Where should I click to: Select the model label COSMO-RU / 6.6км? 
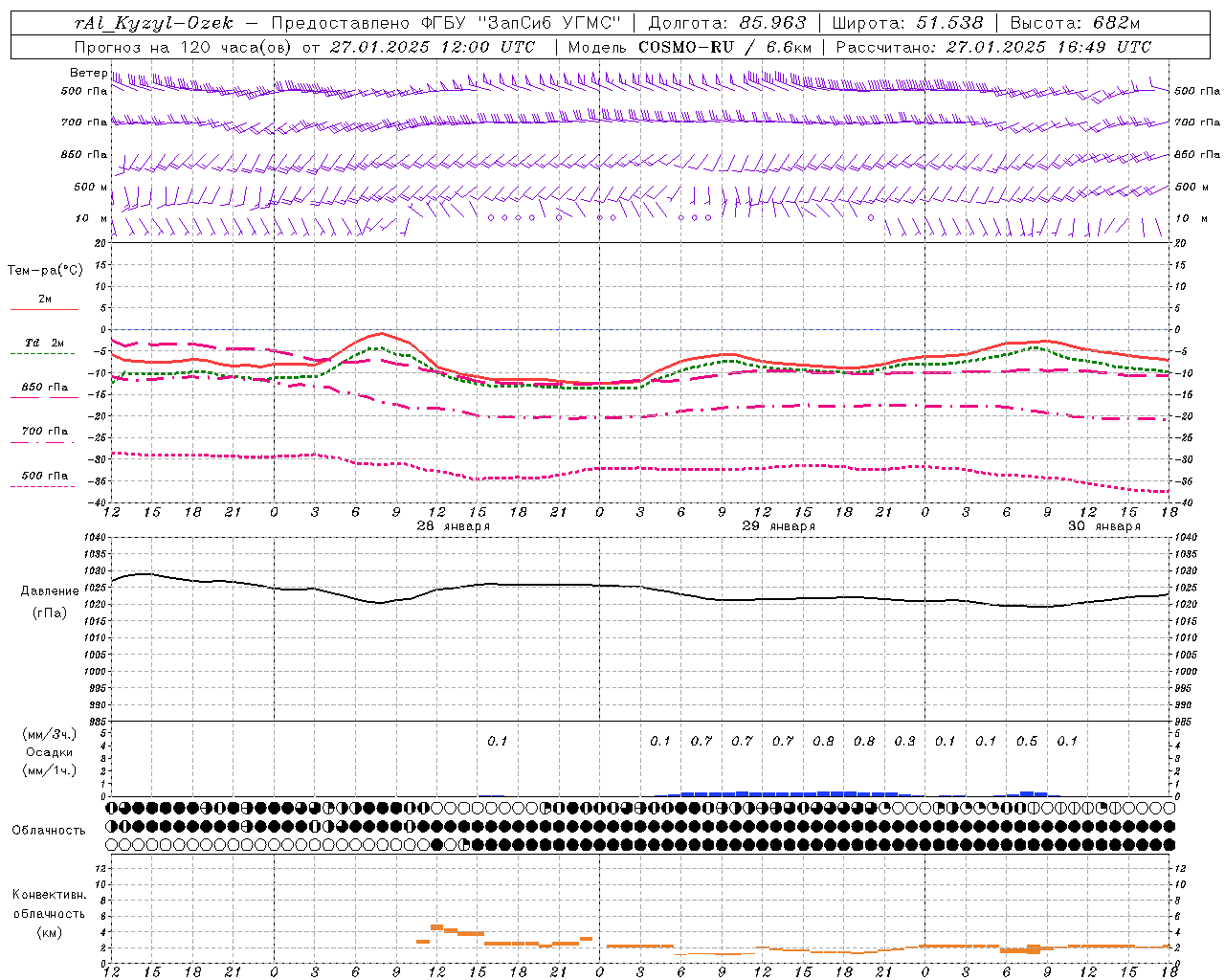[x=725, y=47]
